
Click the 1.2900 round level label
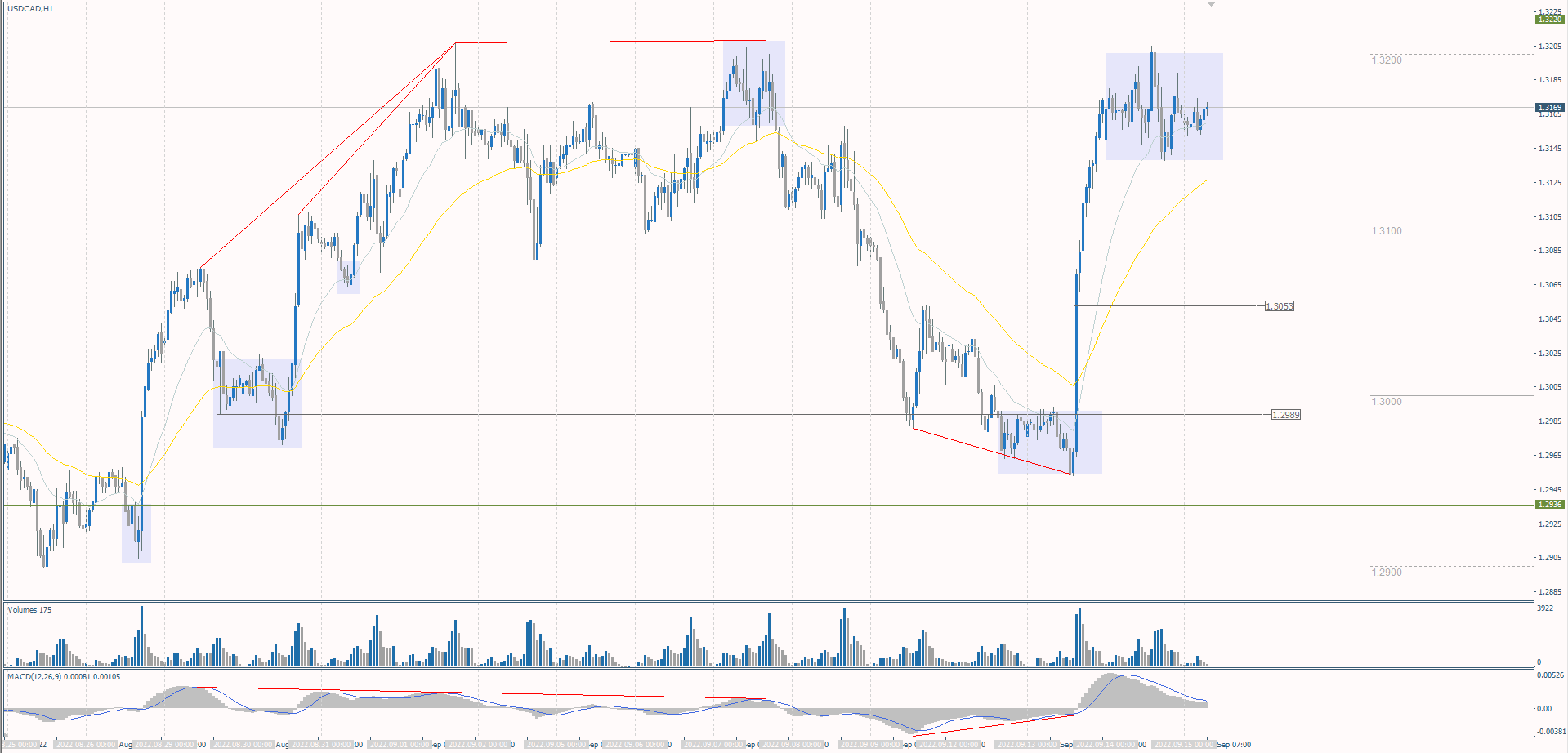pos(1387,573)
